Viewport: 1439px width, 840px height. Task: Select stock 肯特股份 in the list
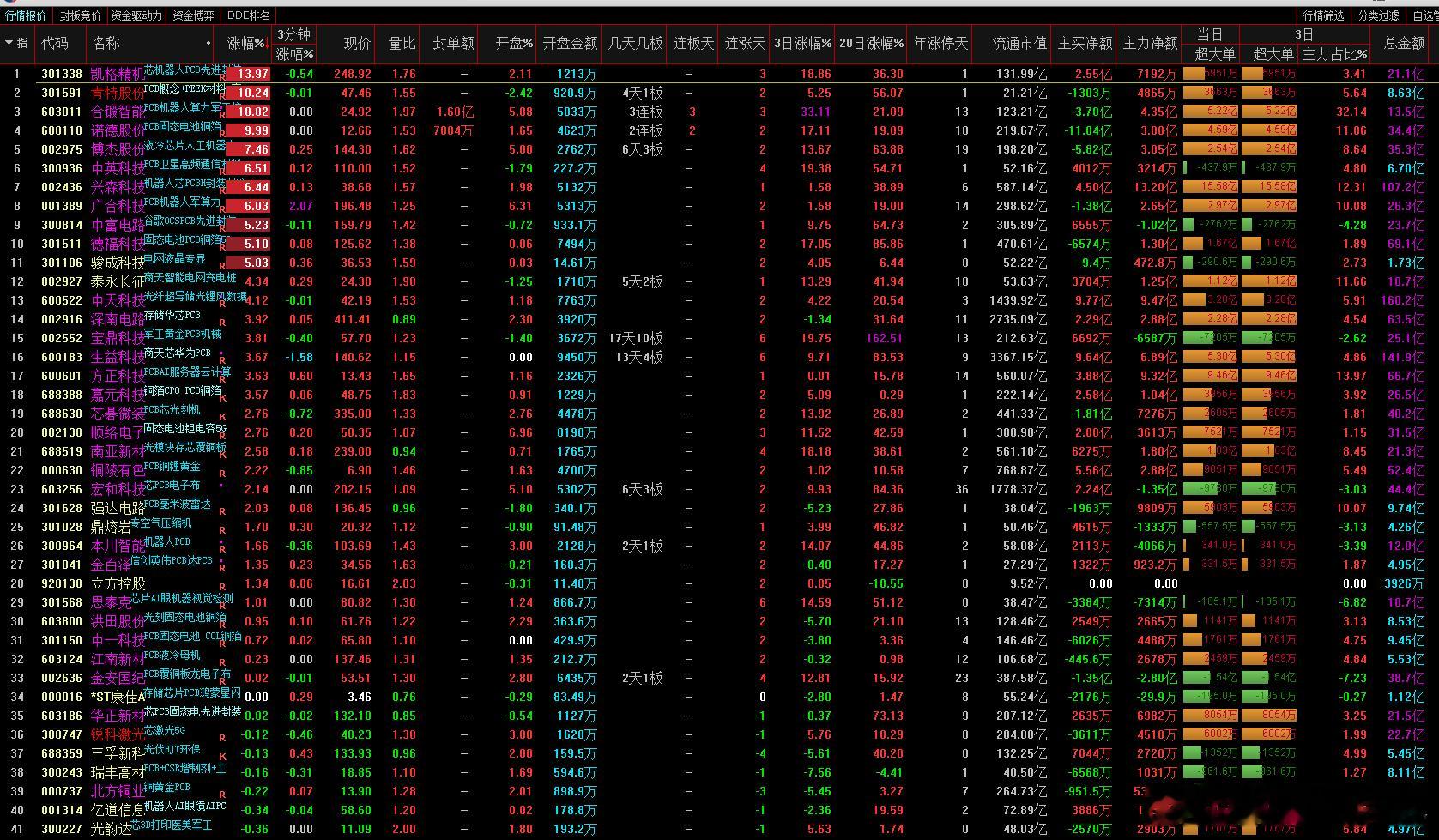pos(118,94)
